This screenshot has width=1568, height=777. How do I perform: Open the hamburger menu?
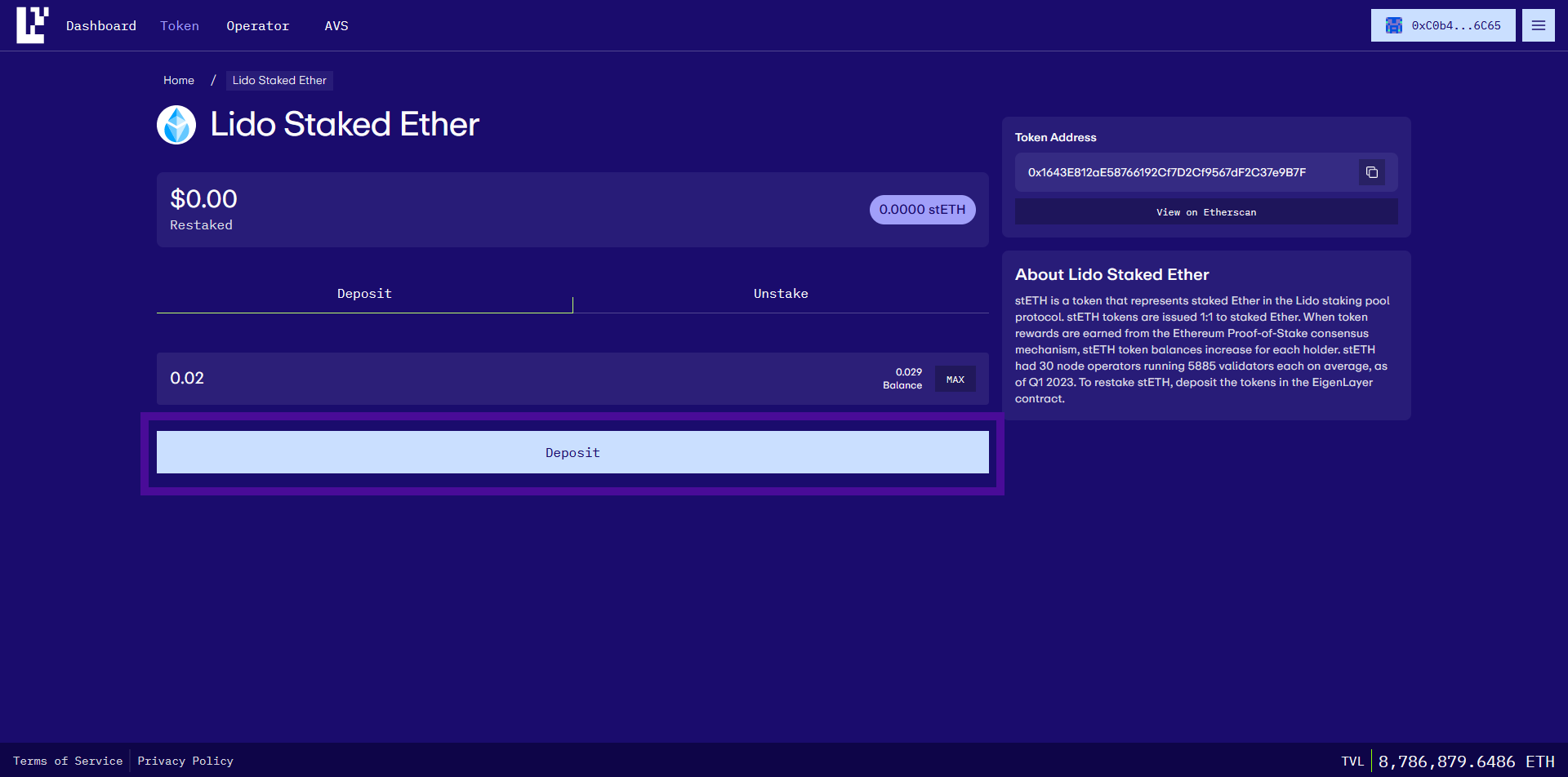coord(1538,25)
